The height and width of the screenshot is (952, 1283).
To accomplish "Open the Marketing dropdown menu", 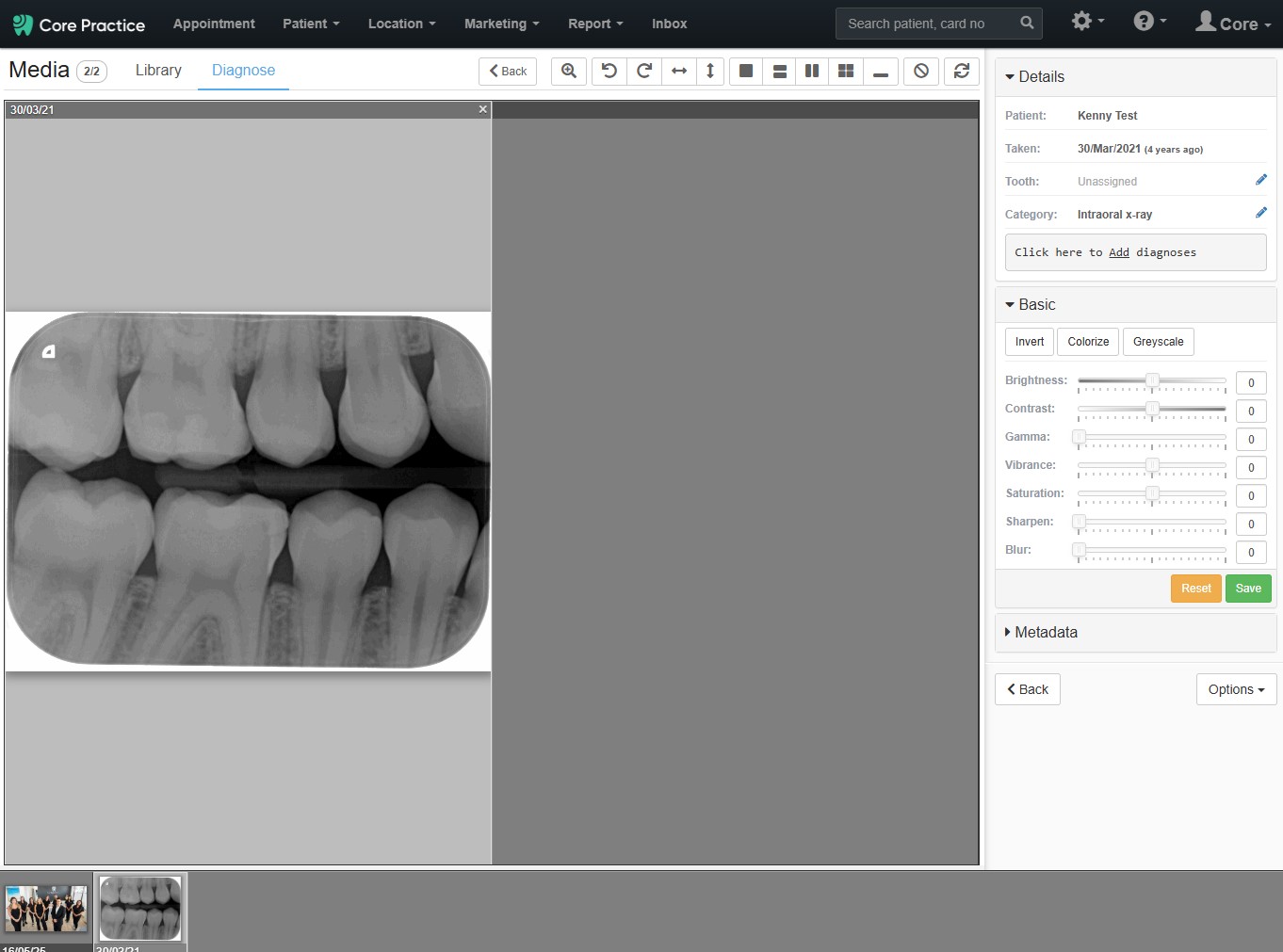I will tap(501, 24).
